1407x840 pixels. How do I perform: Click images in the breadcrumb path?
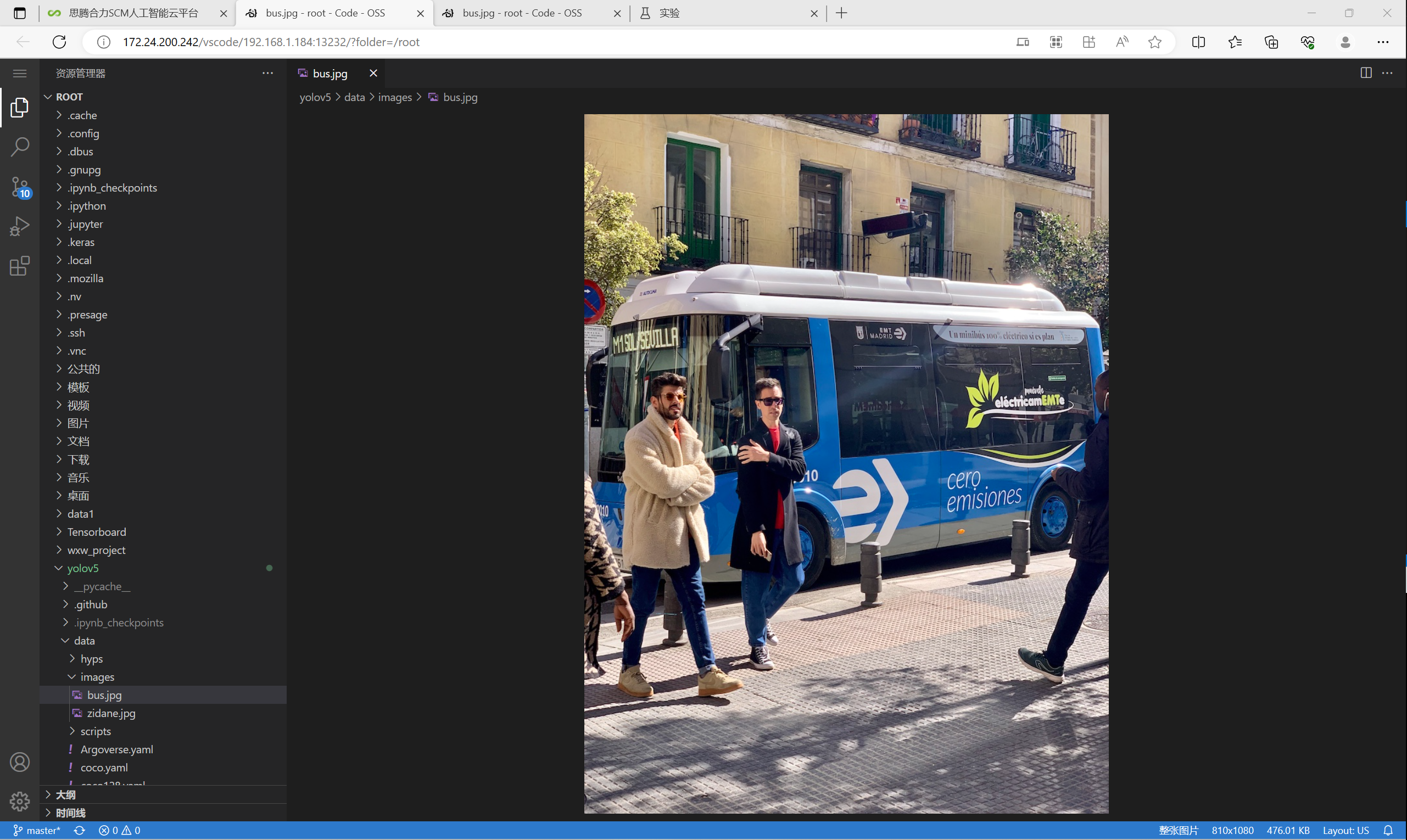pyautogui.click(x=395, y=97)
